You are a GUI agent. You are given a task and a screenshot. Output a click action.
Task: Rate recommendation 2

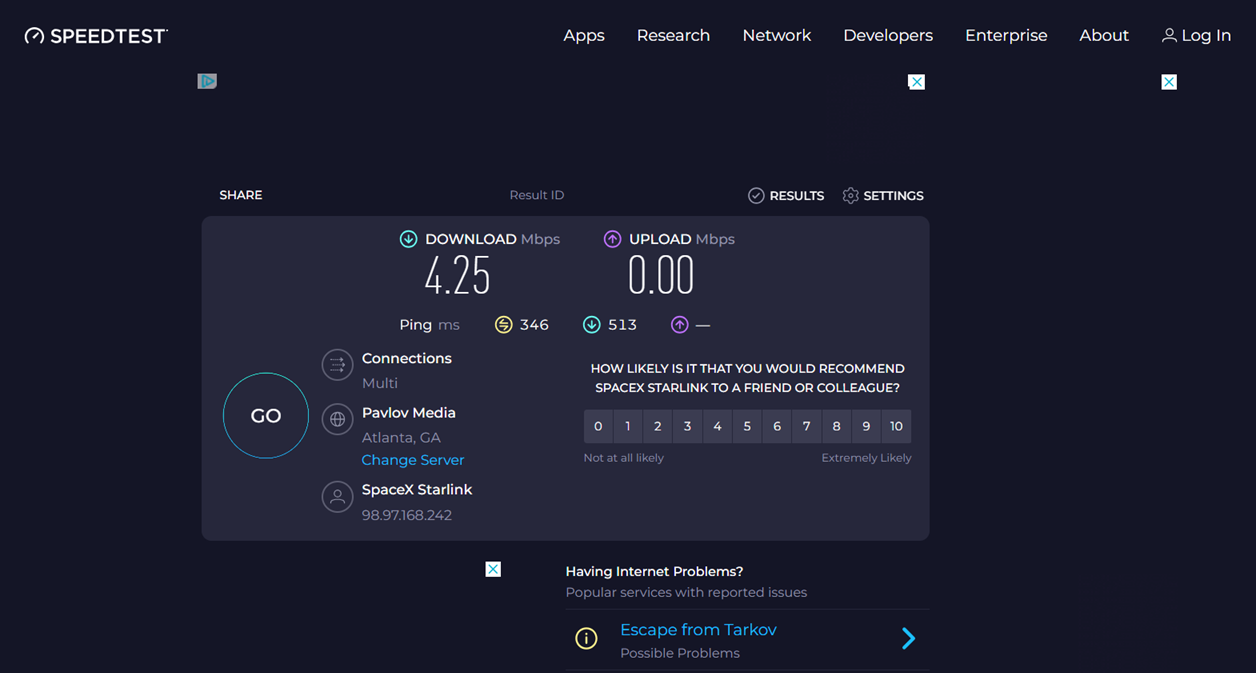click(x=658, y=426)
